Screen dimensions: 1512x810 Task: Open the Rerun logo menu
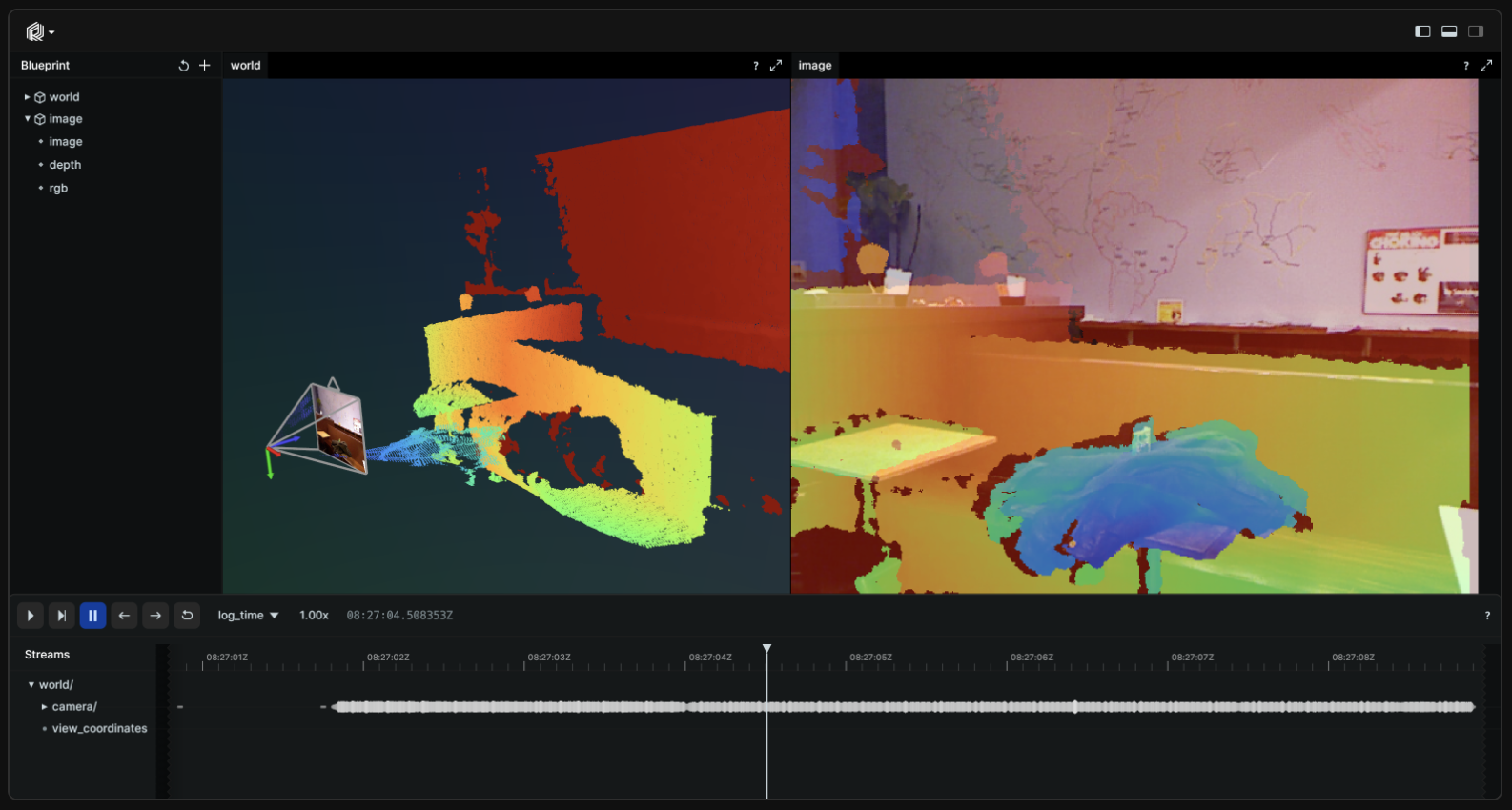click(39, 32)
